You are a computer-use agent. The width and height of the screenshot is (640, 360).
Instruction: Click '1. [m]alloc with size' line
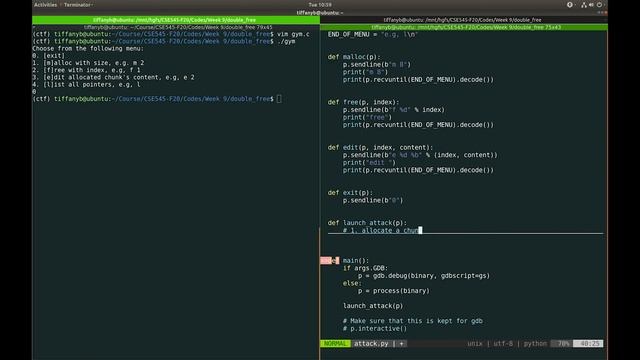88,63
